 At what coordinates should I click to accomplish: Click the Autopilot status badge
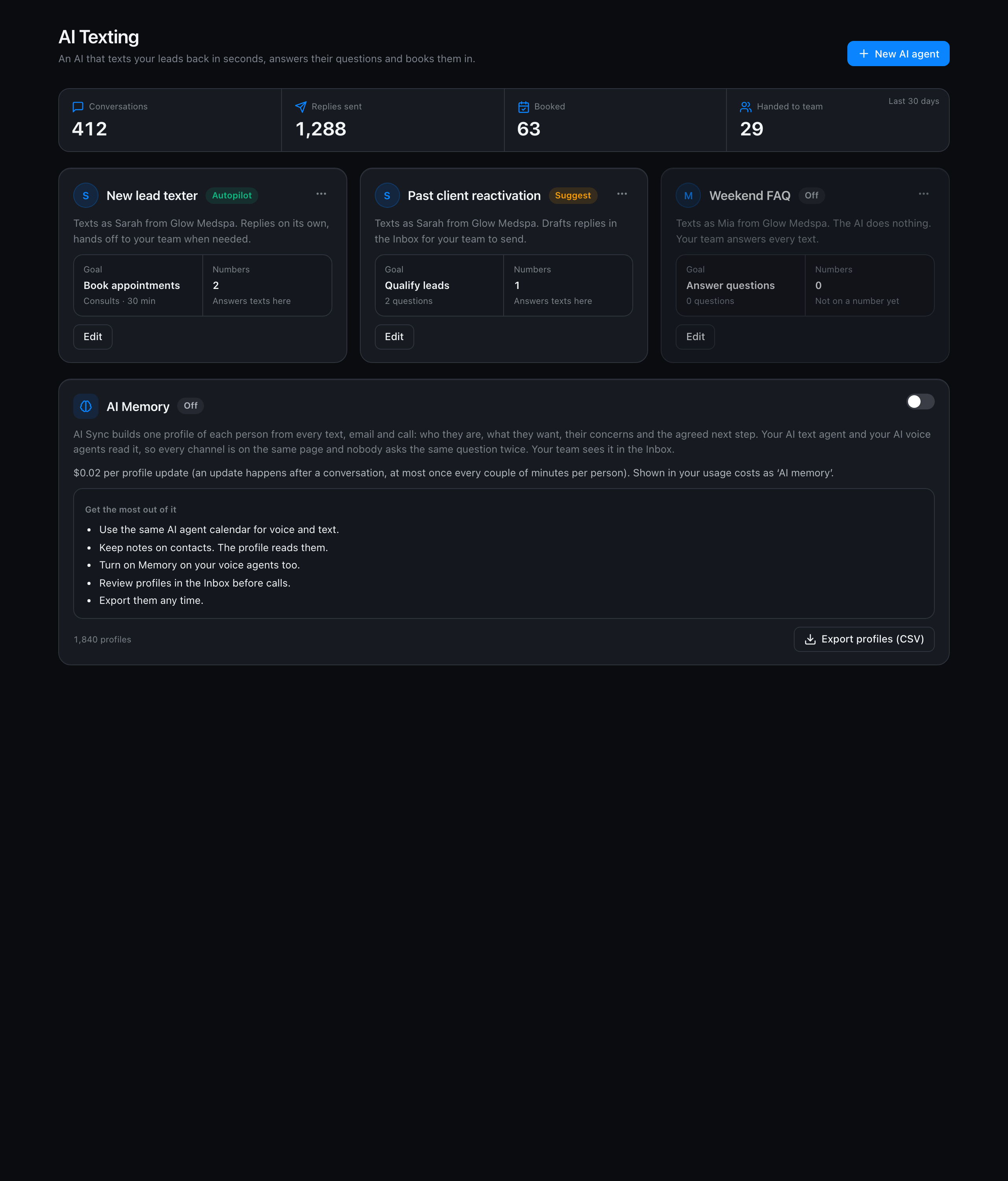(x=232, y=196)
